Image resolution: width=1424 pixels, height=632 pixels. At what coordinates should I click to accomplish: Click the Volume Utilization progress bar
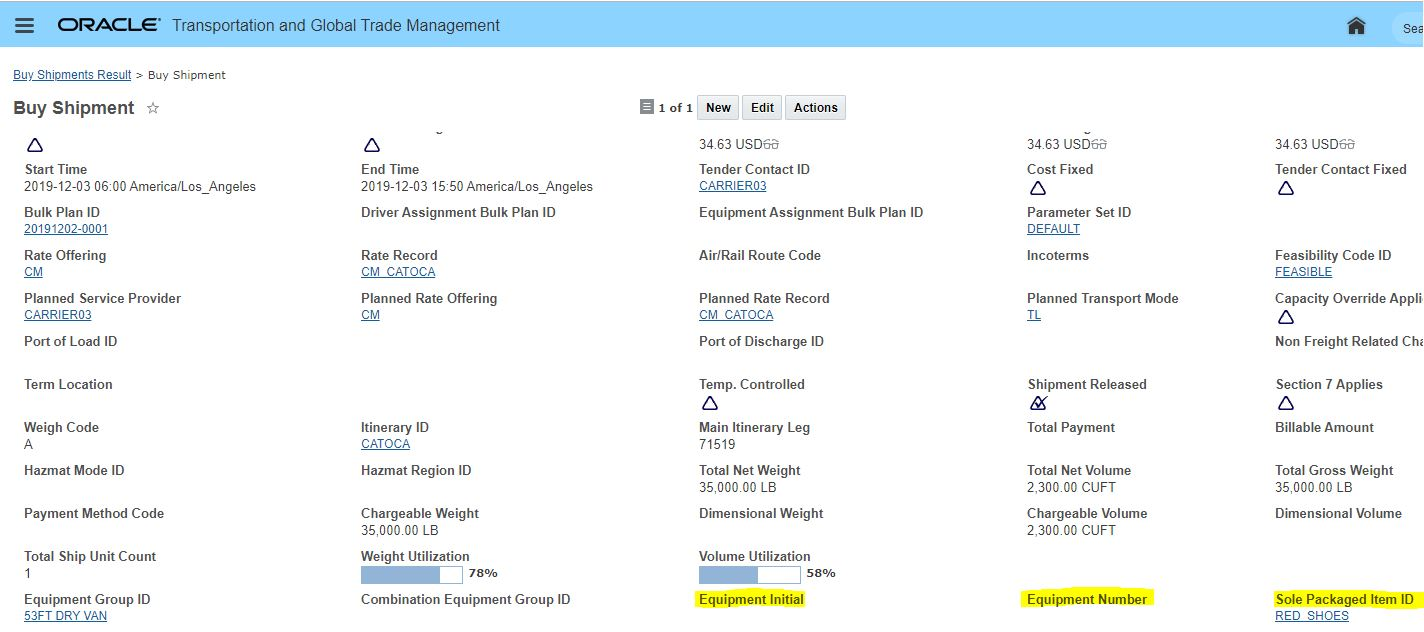tap(749, 574)
